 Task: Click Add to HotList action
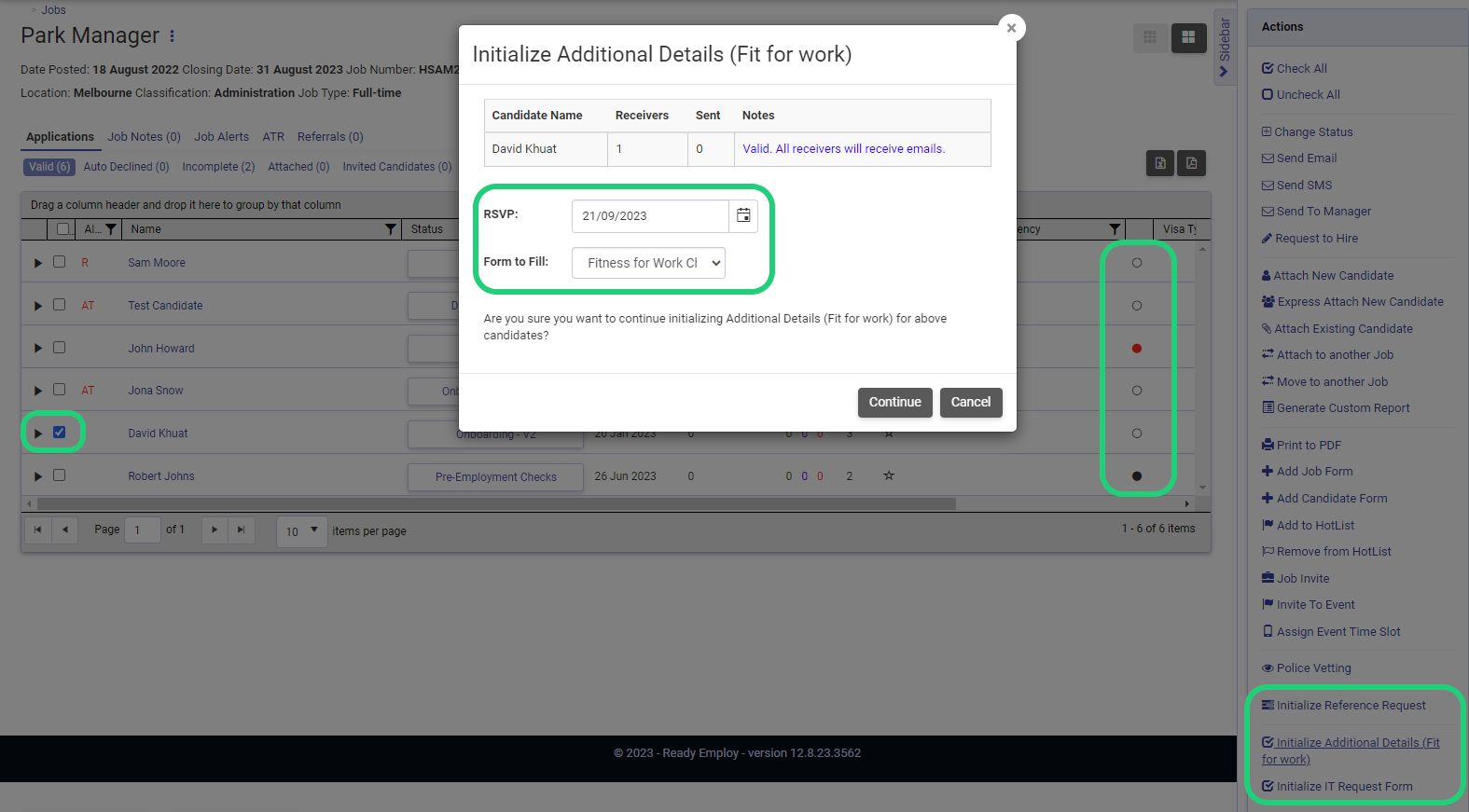(x=1308, y=525)
